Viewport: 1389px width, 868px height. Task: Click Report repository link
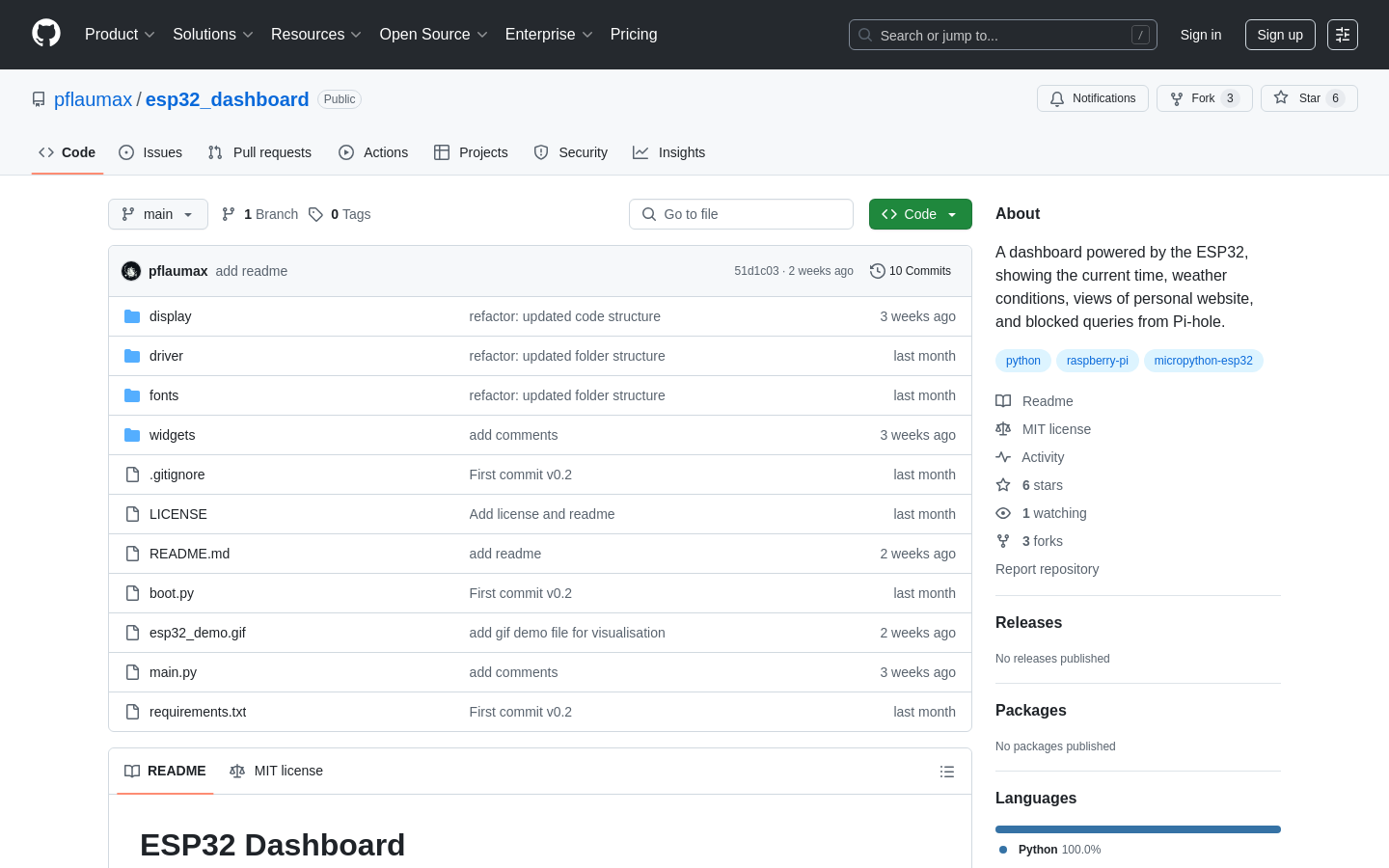pyautogui.click(x=1047, y=569)
